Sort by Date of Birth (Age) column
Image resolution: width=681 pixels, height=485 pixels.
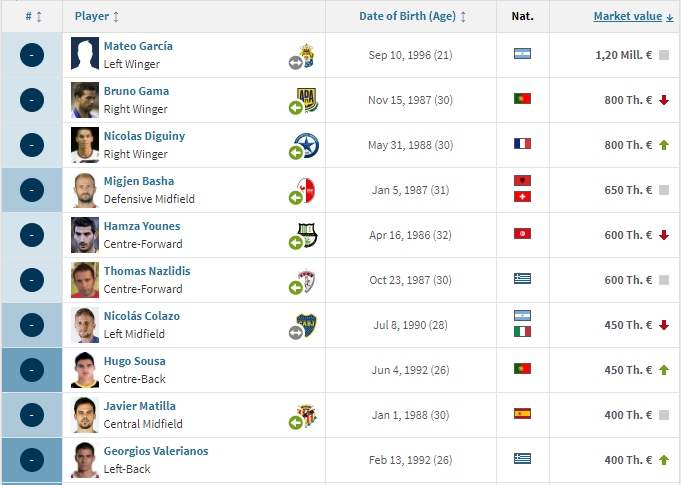tap(412, 16)
